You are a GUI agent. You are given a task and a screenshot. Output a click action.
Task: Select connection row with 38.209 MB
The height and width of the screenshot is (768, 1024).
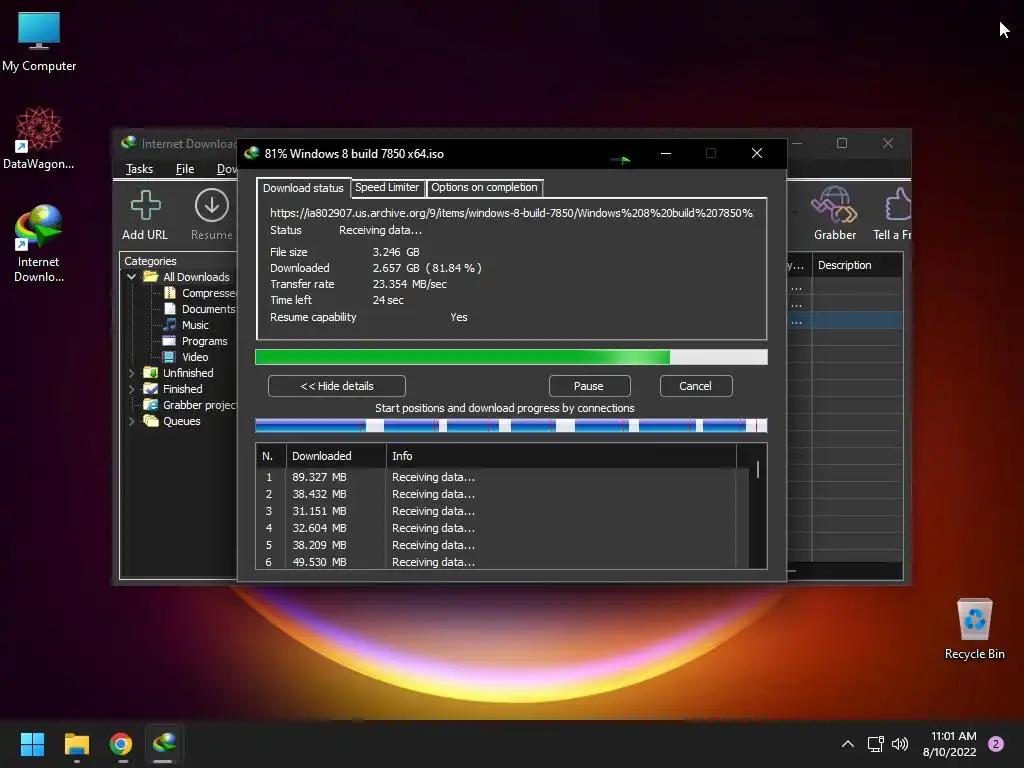502,545
